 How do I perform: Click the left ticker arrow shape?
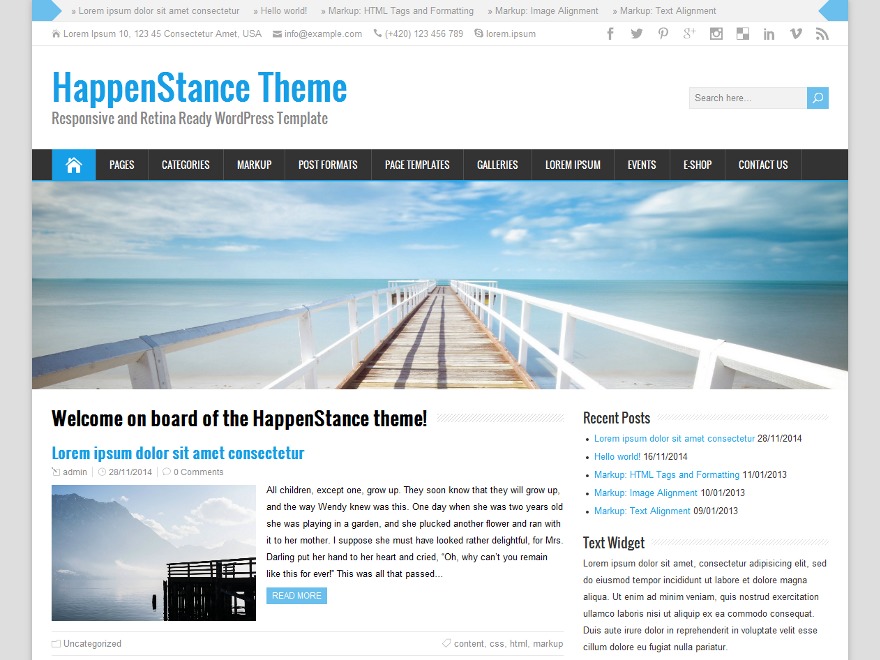pyautogui.click(x=47, y=10)
